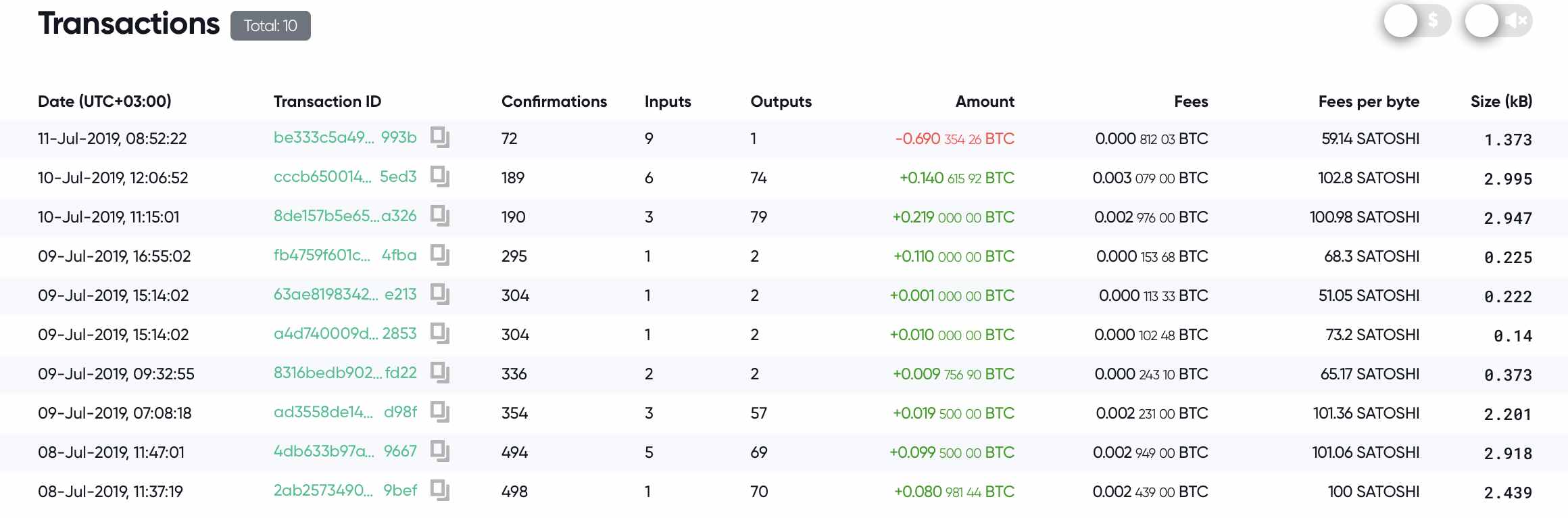Image resolution: width=1568 pixels, height=518 pixels.
Task: Select the fee 0.000 812 03 BTC
Action: pyautogui.click(x=1152, y=139)
